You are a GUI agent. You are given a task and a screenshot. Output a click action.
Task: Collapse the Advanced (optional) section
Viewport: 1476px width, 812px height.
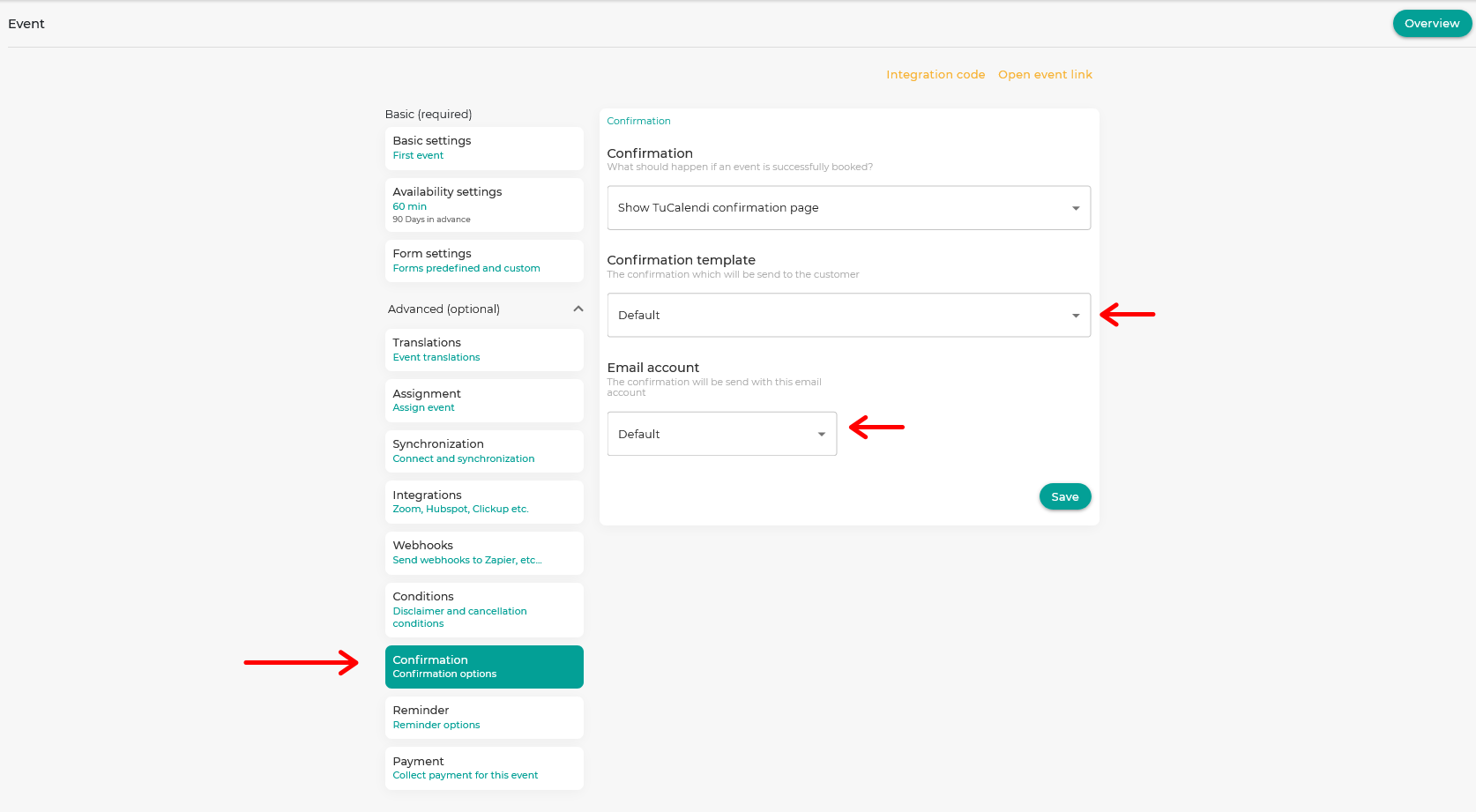coord(578,309)
